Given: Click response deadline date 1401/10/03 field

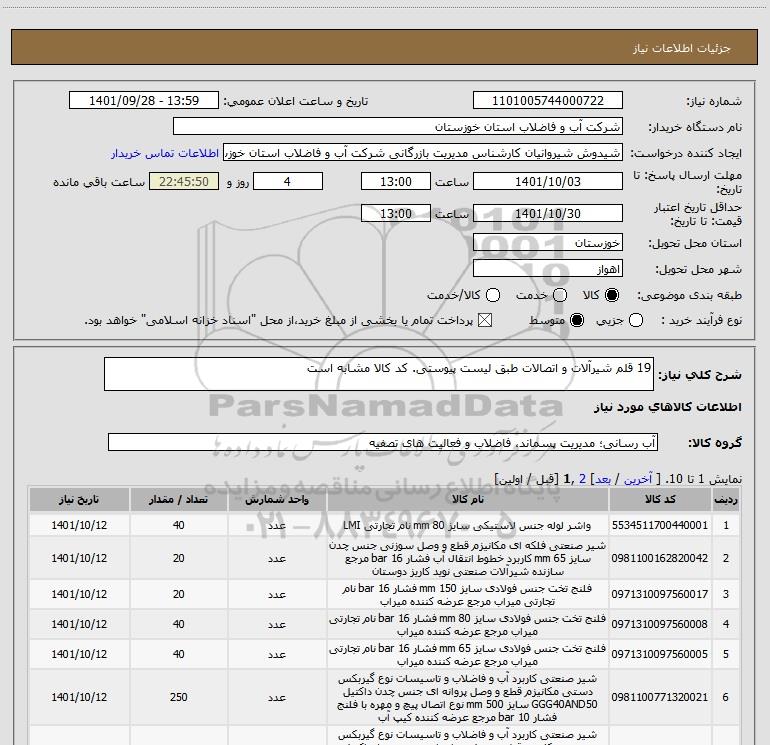Looking at the screenshot, I should pyautogui.click(x=548, y=181).
